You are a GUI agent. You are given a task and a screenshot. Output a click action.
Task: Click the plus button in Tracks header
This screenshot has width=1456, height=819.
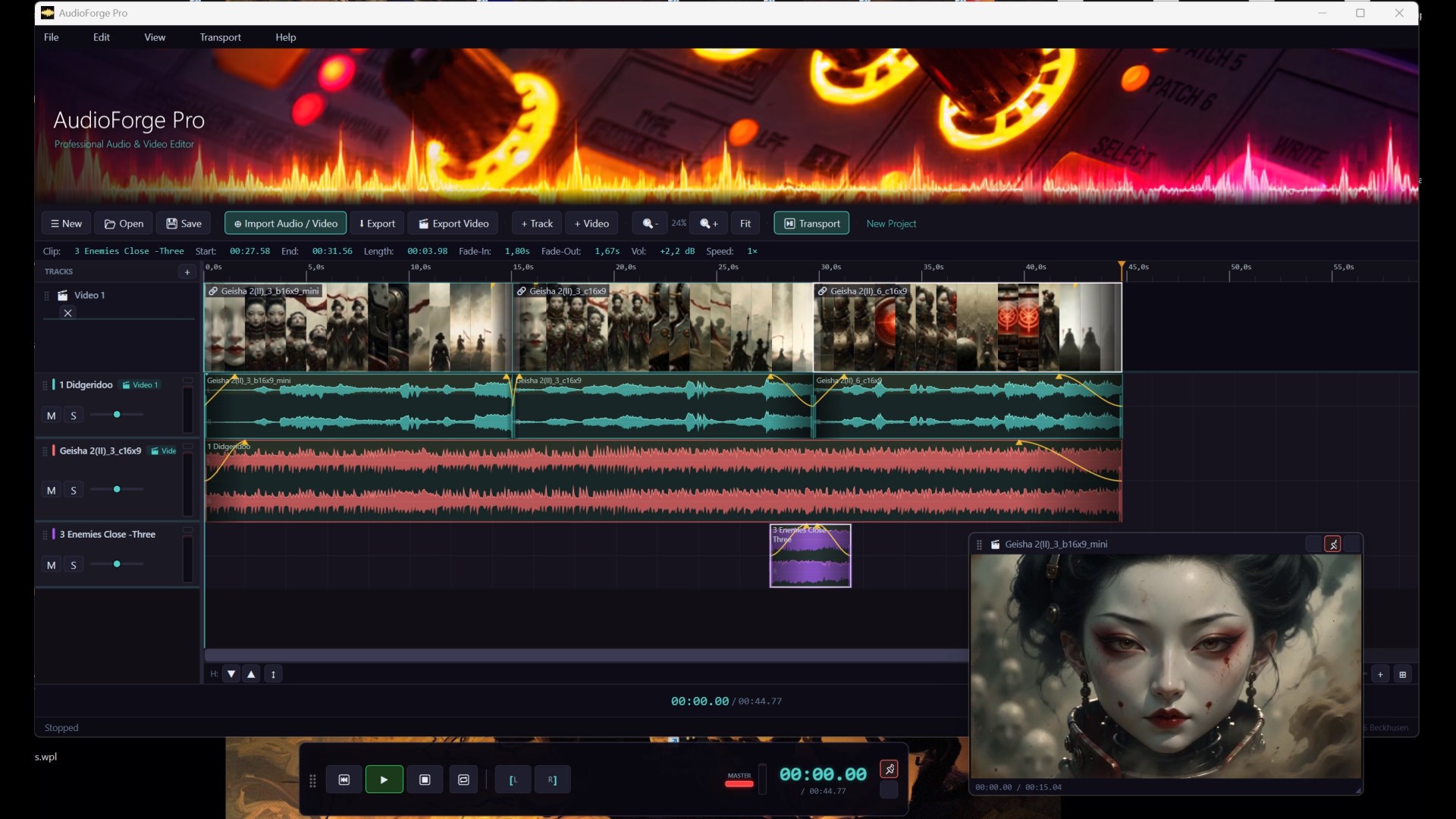point(187,271)
